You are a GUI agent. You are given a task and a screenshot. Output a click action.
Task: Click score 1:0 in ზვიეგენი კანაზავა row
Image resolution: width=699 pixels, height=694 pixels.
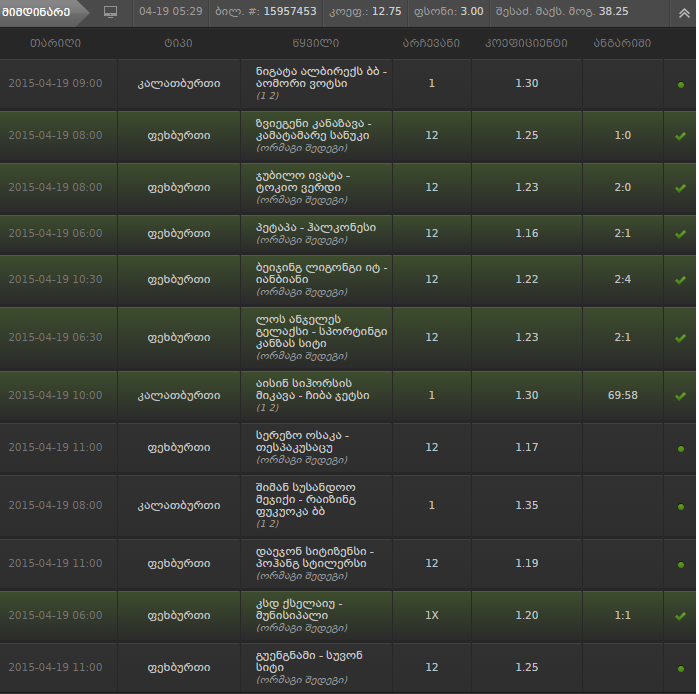pos(622,136)
